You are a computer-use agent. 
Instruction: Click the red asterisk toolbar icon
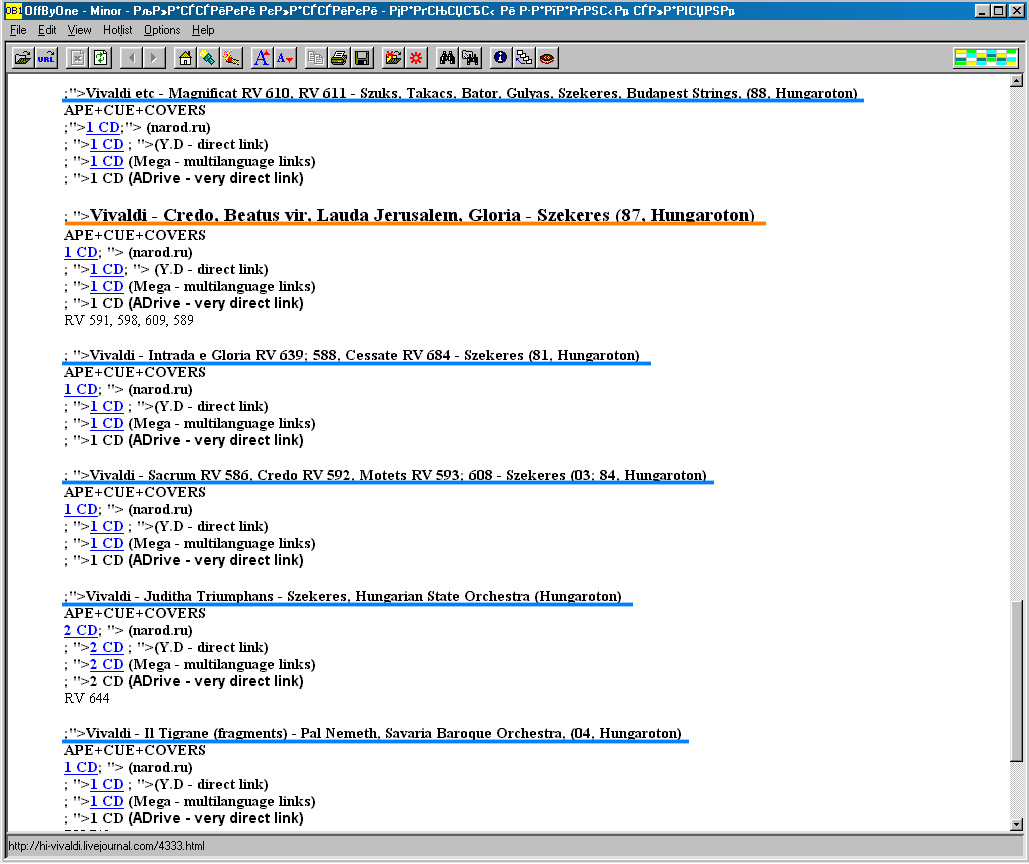416,58
